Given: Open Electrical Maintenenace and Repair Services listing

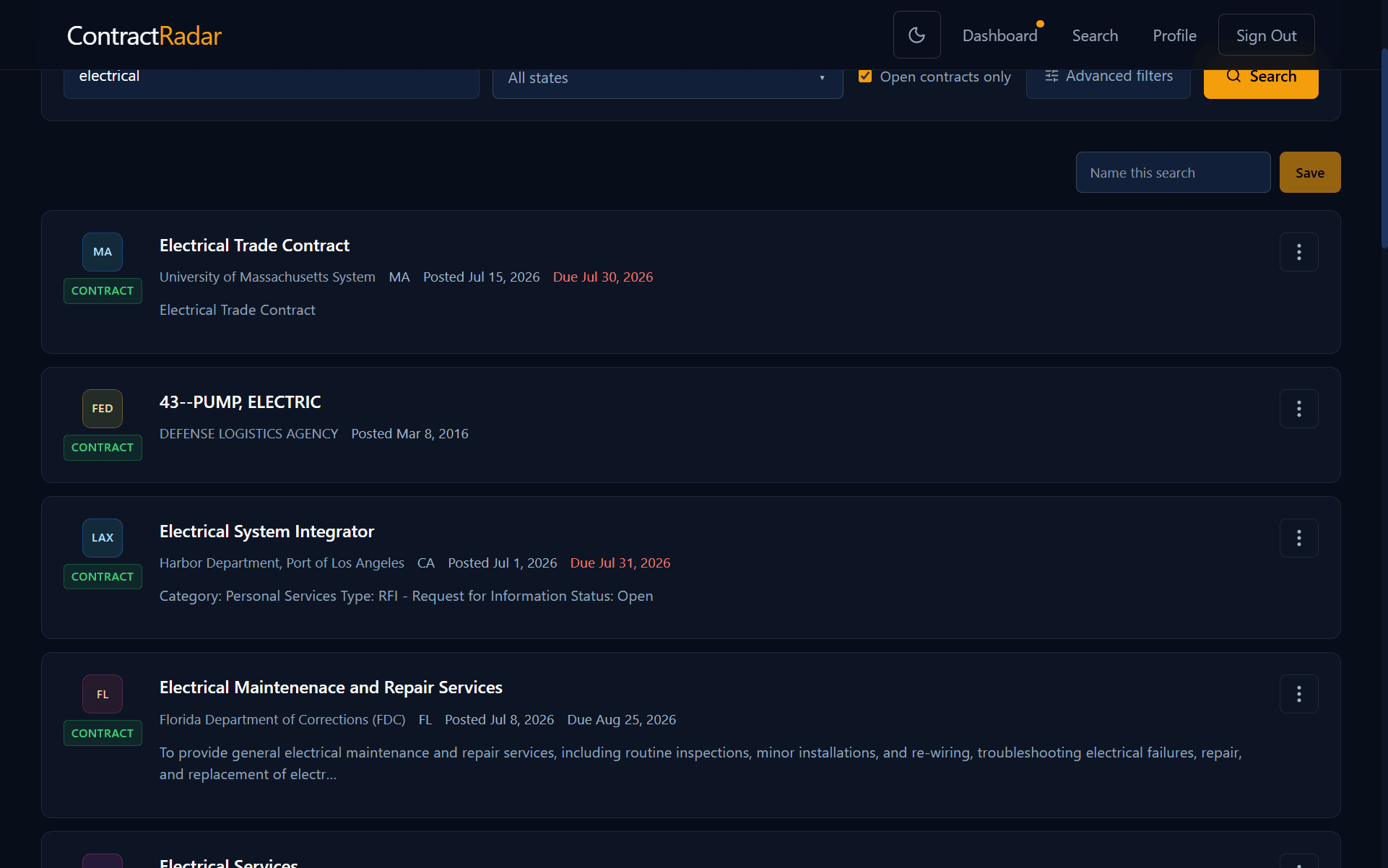Looking at the screenshot, I should click(x=331, y=687).
